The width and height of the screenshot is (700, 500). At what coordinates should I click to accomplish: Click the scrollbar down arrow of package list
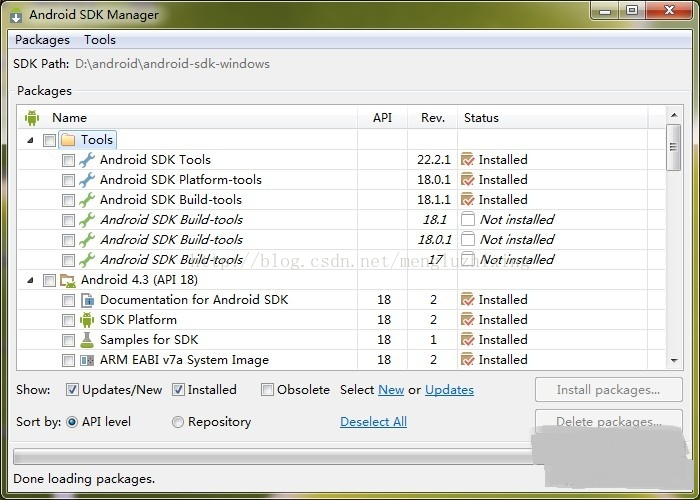click(674, 361)
